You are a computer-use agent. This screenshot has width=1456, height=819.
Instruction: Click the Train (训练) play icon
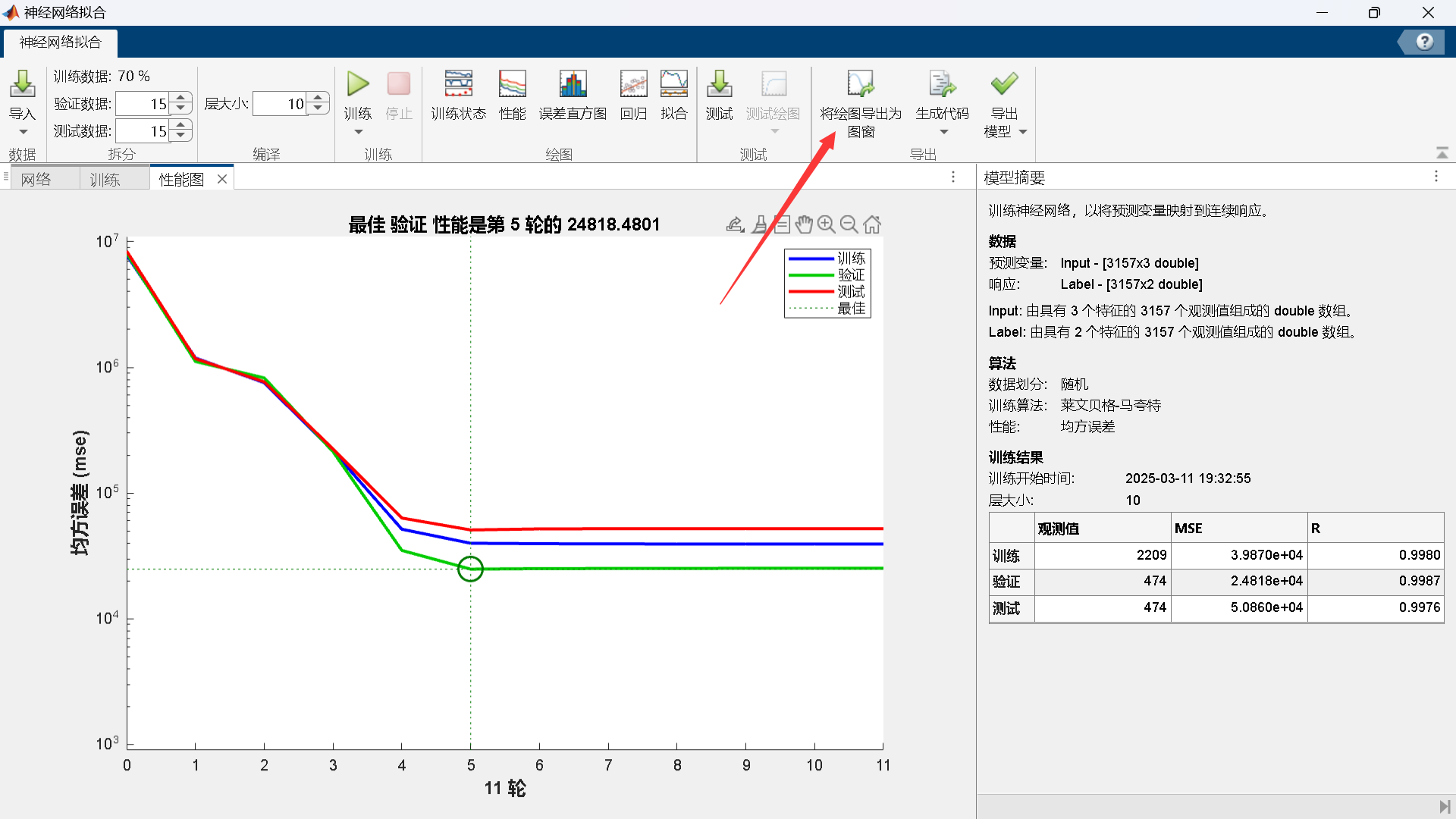pos(357,84)
